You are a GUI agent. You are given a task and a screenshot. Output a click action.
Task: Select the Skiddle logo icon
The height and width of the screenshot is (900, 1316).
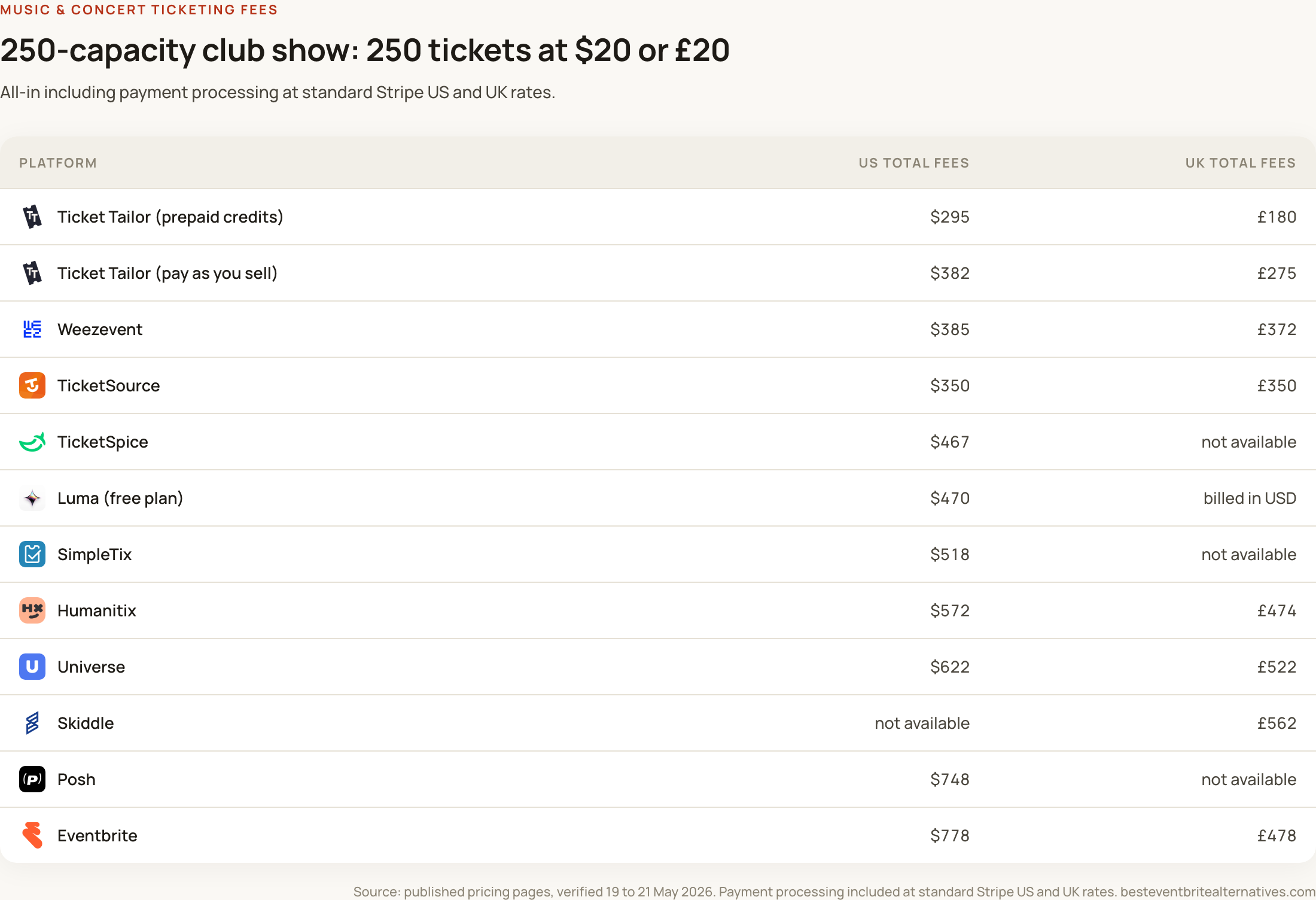click(32, 723)
